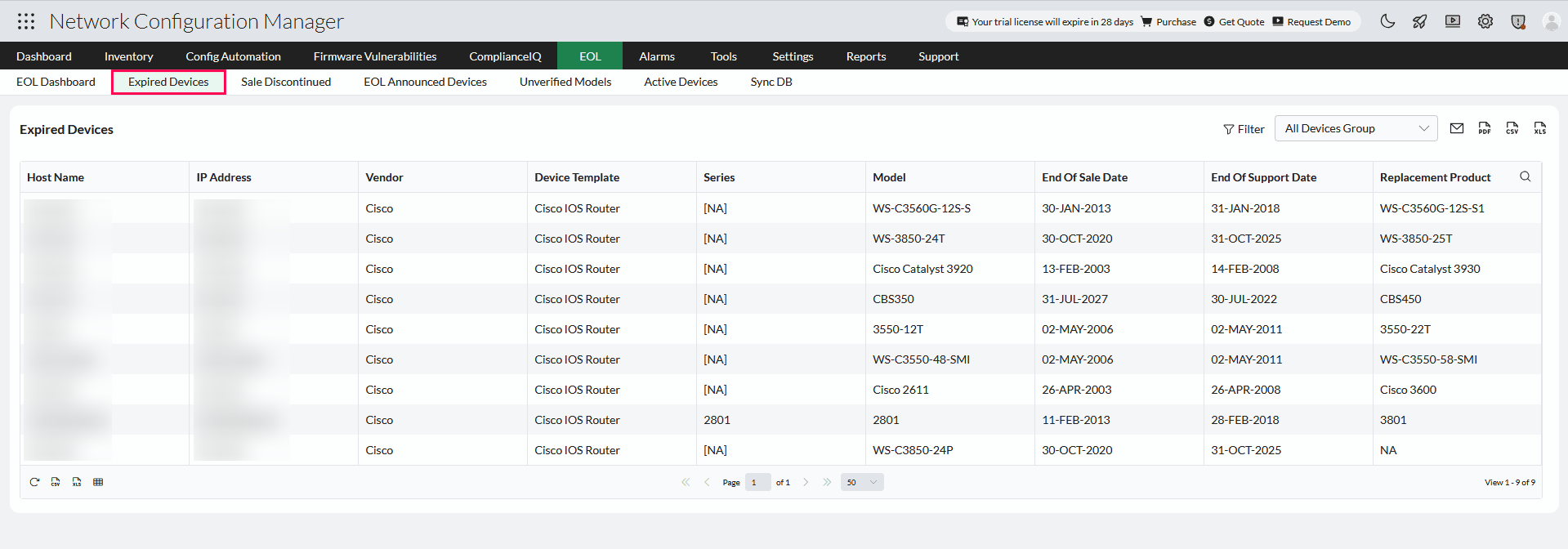This screenshot has width=1568, height=549.
Task: Click the rocket quick-start icon
Action: pyautogui.click(x=1420, y=21)
